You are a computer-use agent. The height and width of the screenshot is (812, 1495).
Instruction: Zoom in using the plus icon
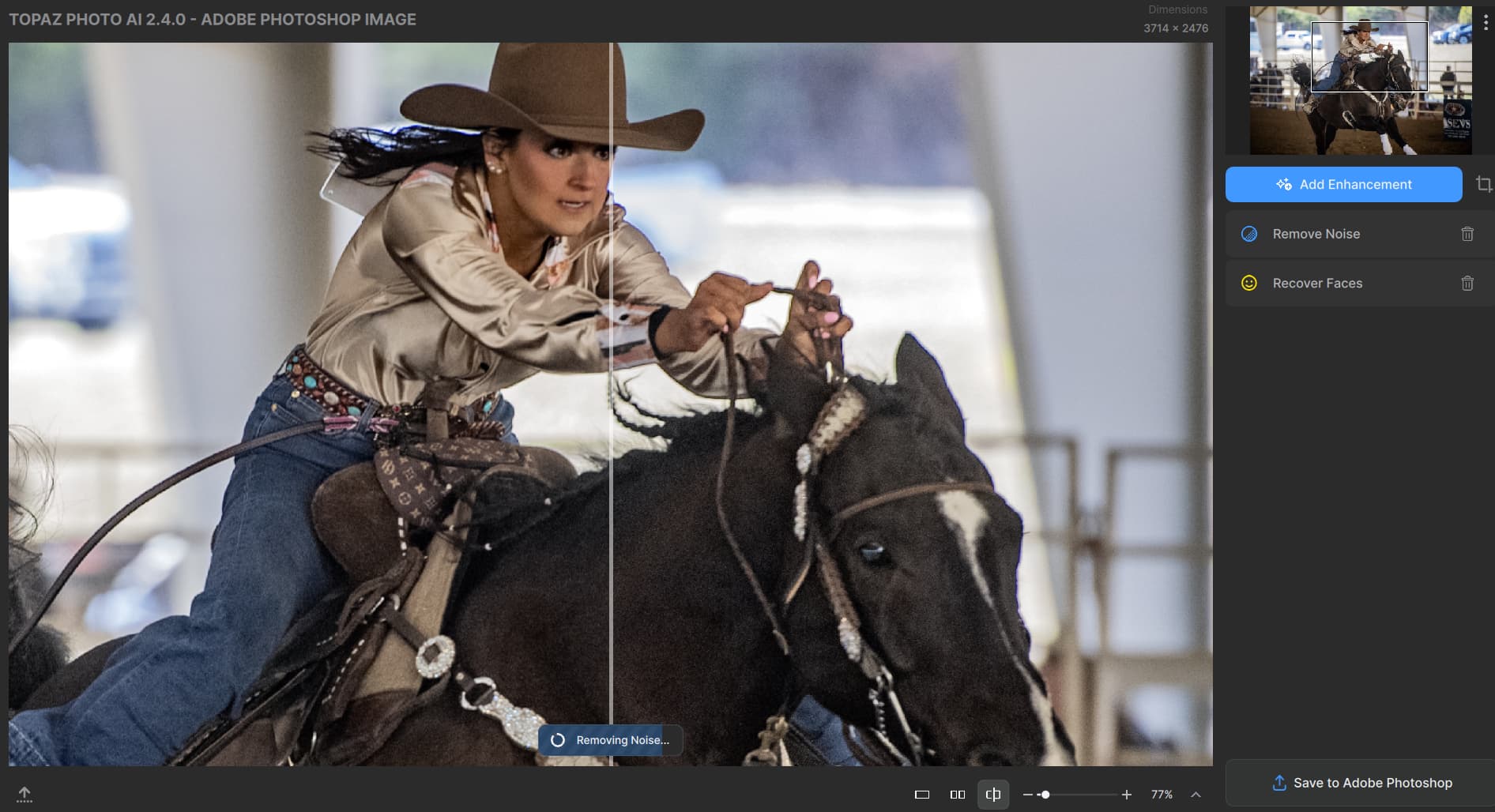click(1126, 795)
